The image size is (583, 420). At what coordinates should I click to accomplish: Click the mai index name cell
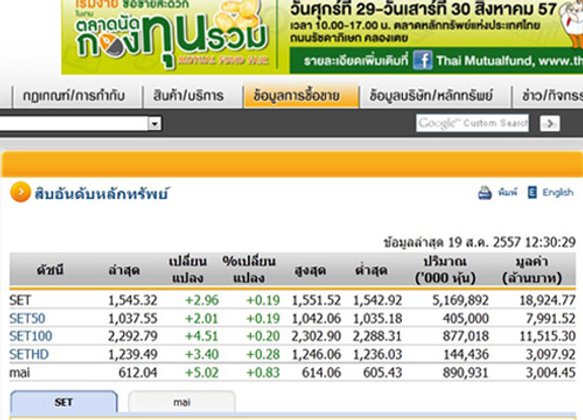pyautogui.click(x=19, y=372)
